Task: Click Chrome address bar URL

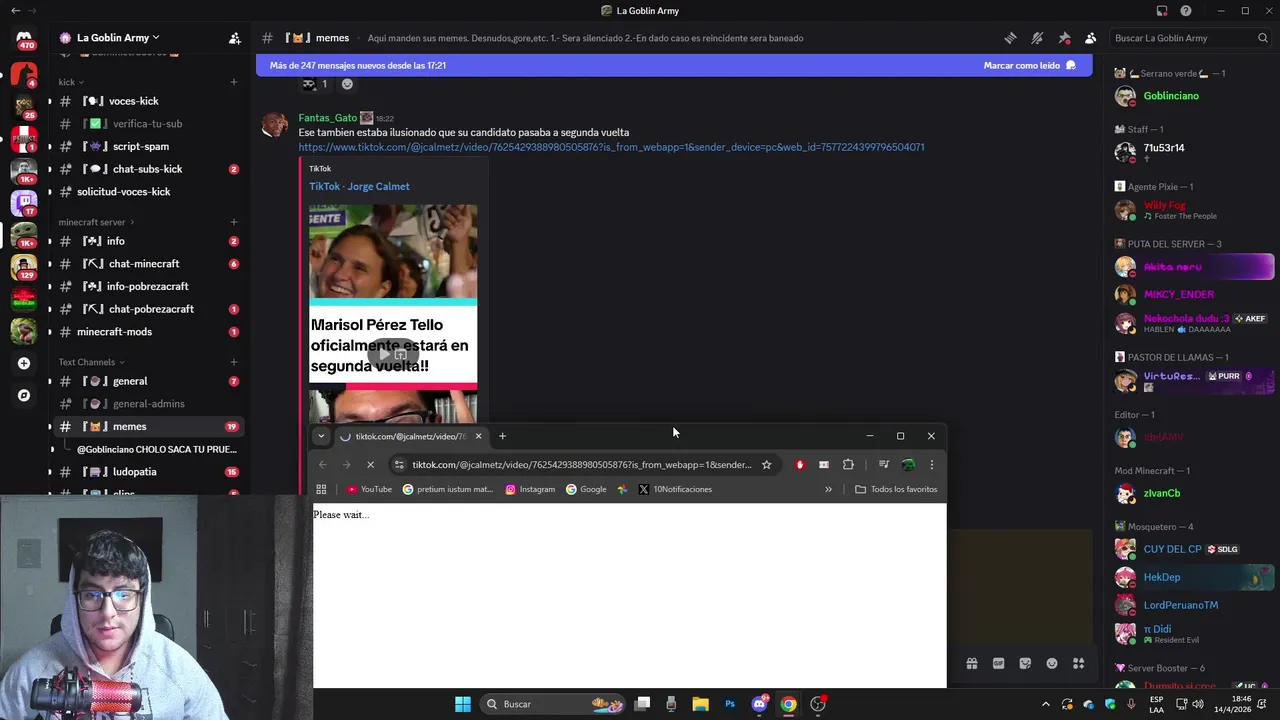Action: tap(581, 464)
